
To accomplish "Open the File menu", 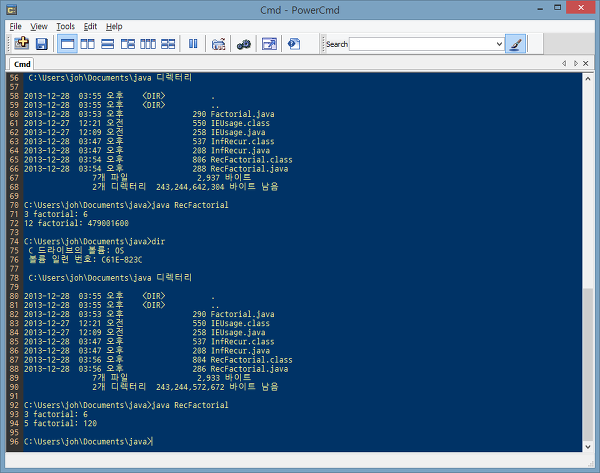I will click(x=15, y=26).
